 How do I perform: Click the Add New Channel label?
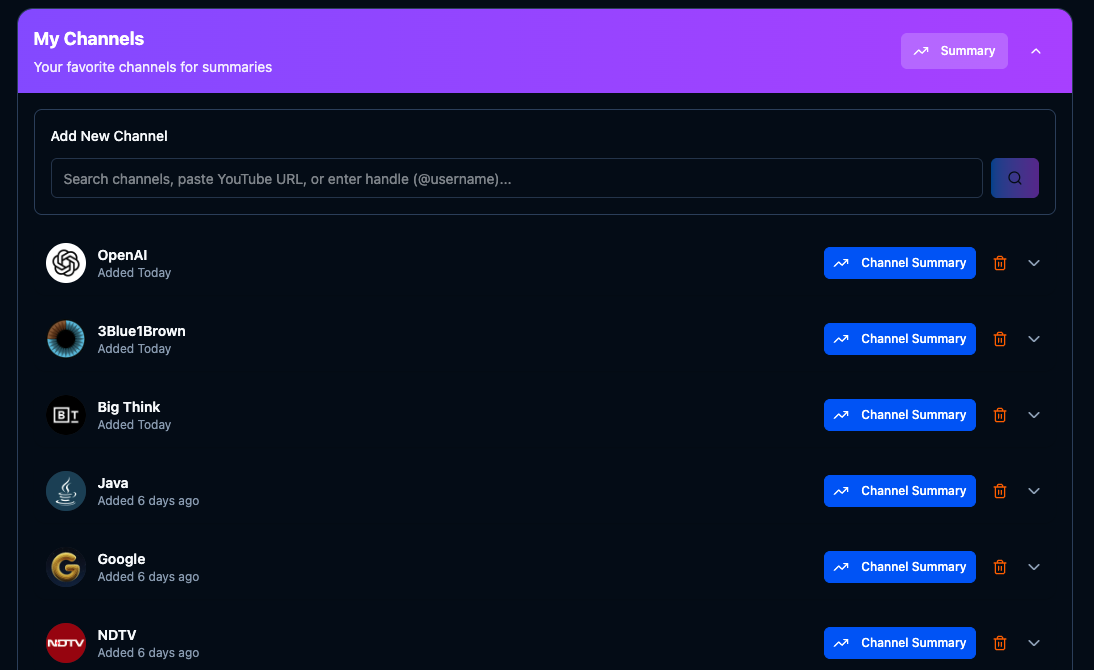tap(109, 136)
